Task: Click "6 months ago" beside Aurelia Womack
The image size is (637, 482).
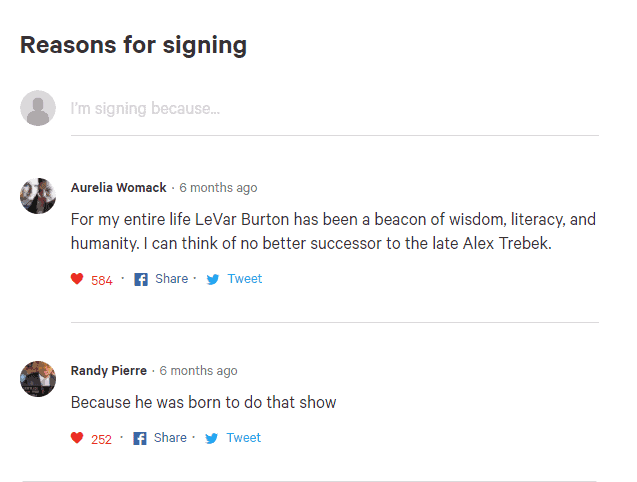Action: 219,188
